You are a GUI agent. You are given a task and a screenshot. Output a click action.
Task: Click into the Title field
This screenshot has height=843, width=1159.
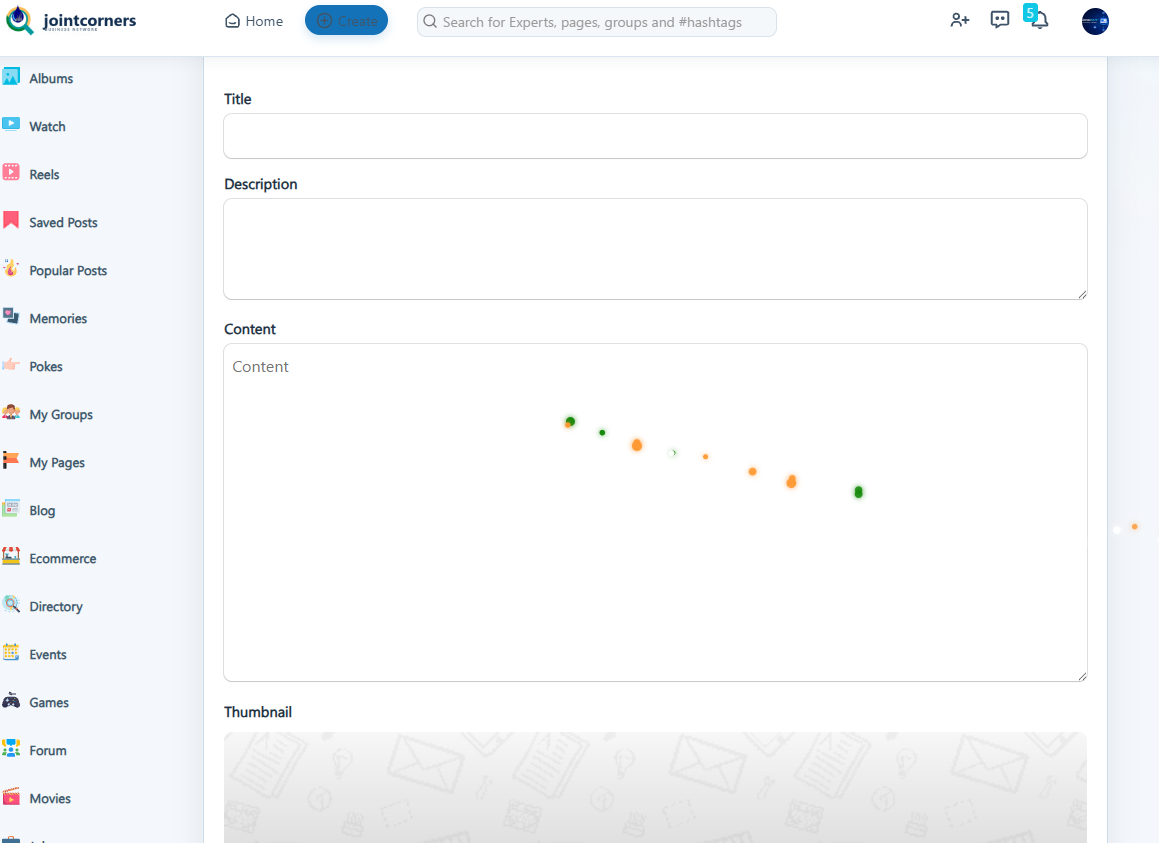tap(655, 136)
